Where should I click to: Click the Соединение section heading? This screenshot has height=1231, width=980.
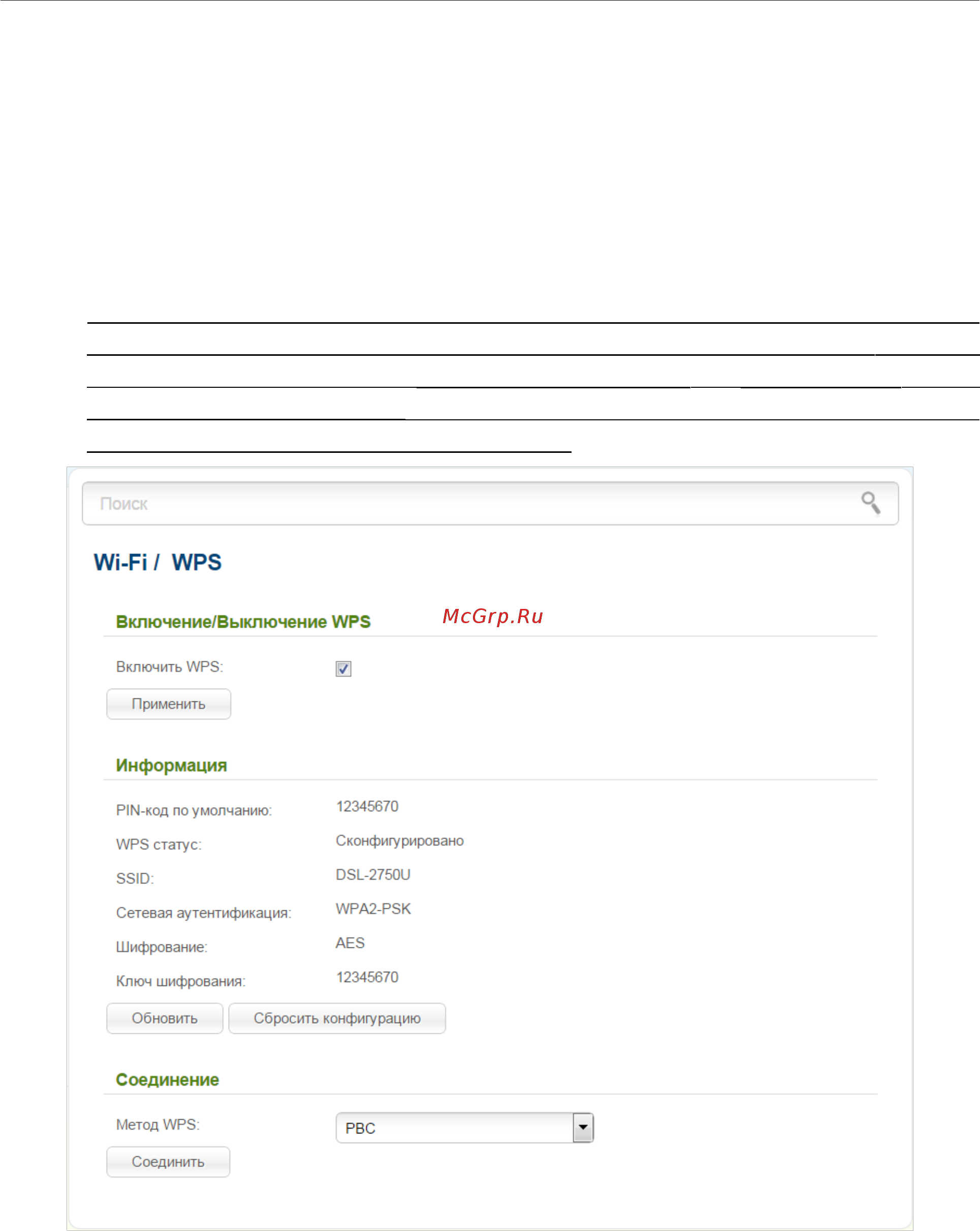[x=167, y=1080]
